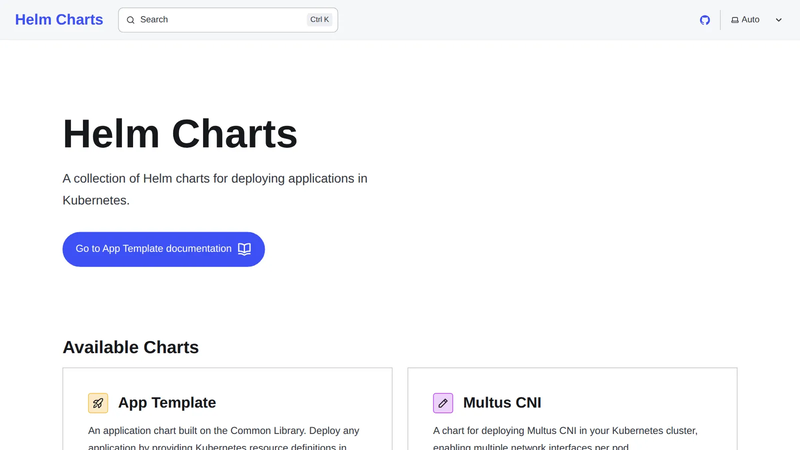
Task: Open the App Template card heading
Action: tap(167, 403)
